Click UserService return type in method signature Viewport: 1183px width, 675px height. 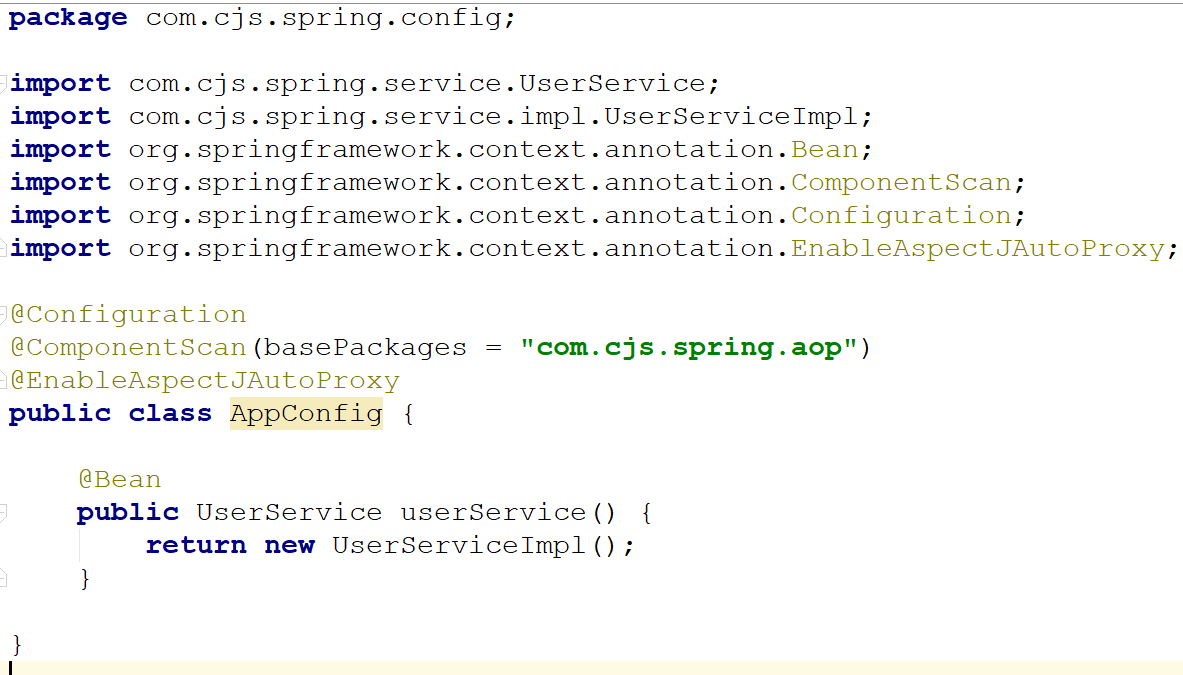click(288, 512)
